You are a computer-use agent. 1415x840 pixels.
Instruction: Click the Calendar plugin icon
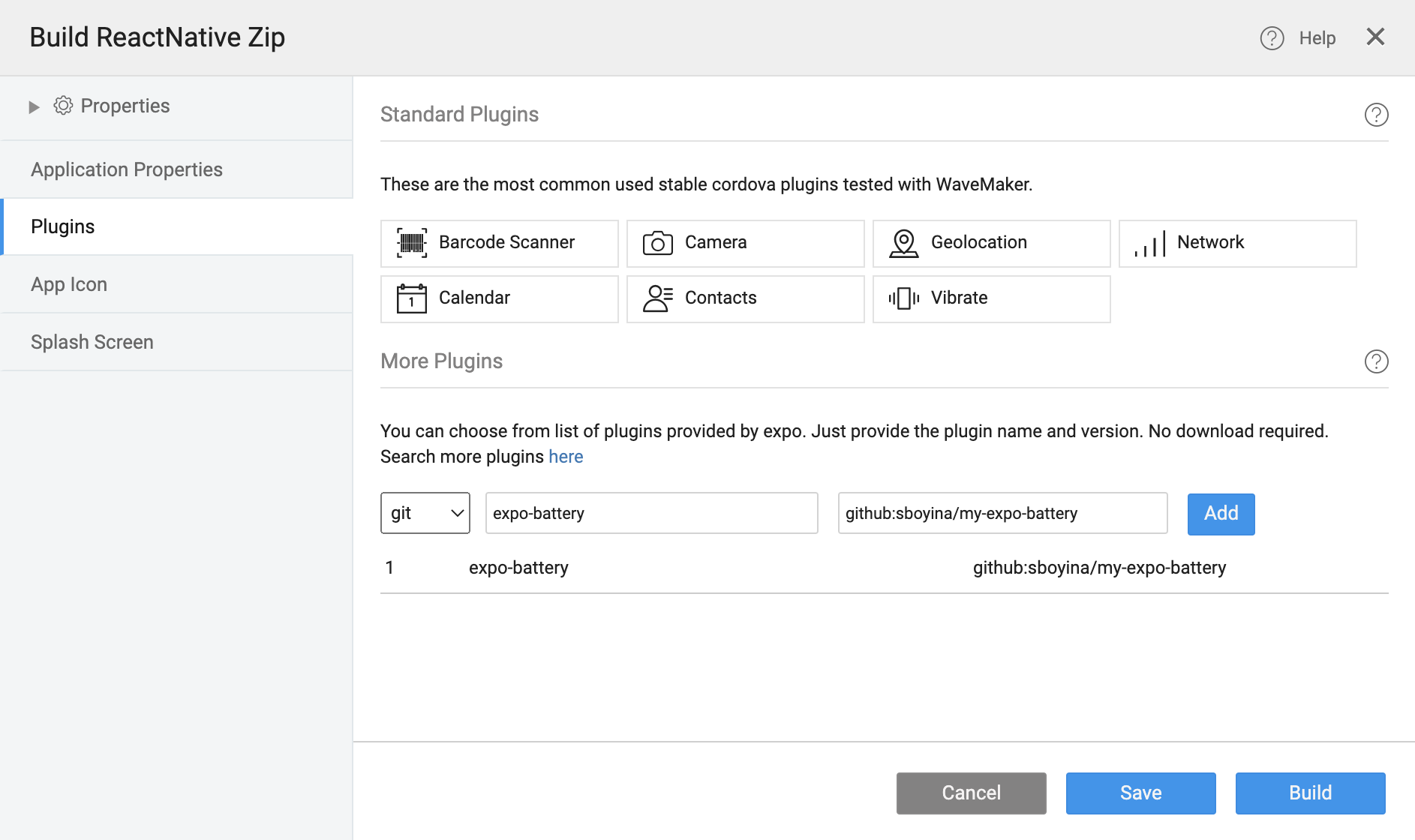pos(411,298)
